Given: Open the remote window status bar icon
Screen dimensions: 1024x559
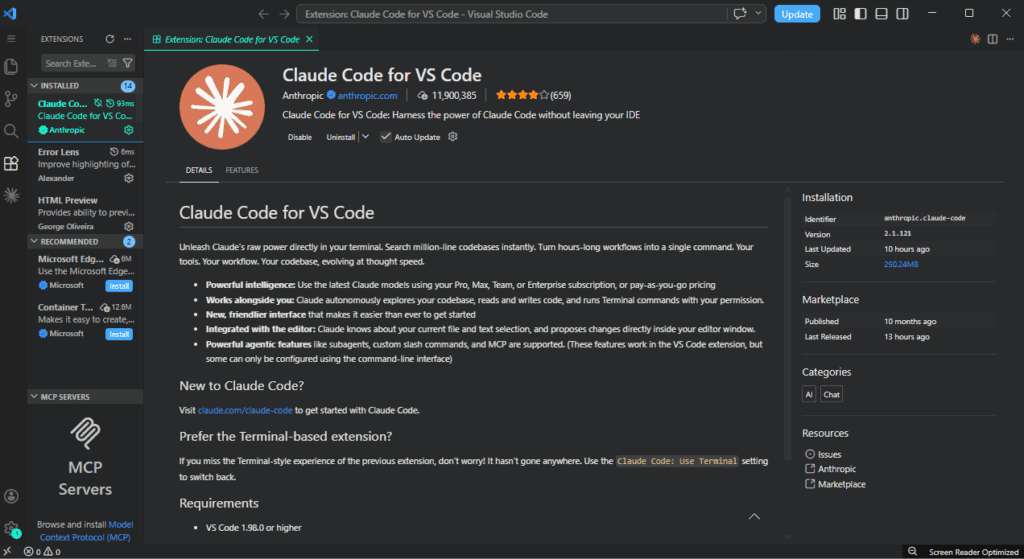Looking at the screenshot, I should coord(7,552).
